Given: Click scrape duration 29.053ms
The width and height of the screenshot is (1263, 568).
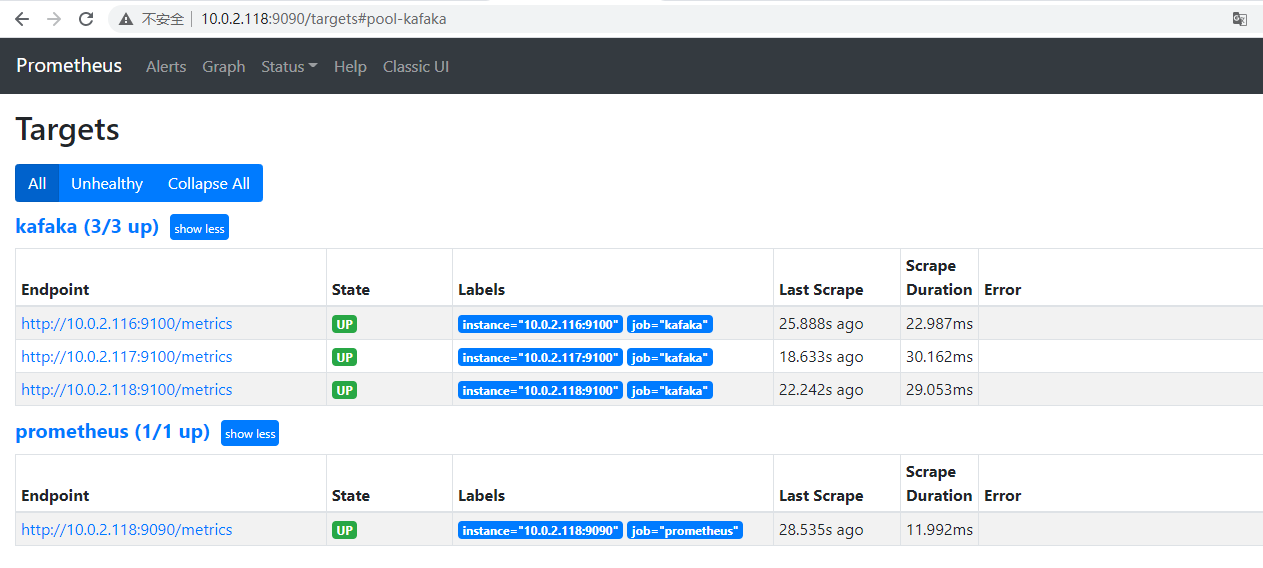Looking at the screenshot, I should [x=939, y=389].
